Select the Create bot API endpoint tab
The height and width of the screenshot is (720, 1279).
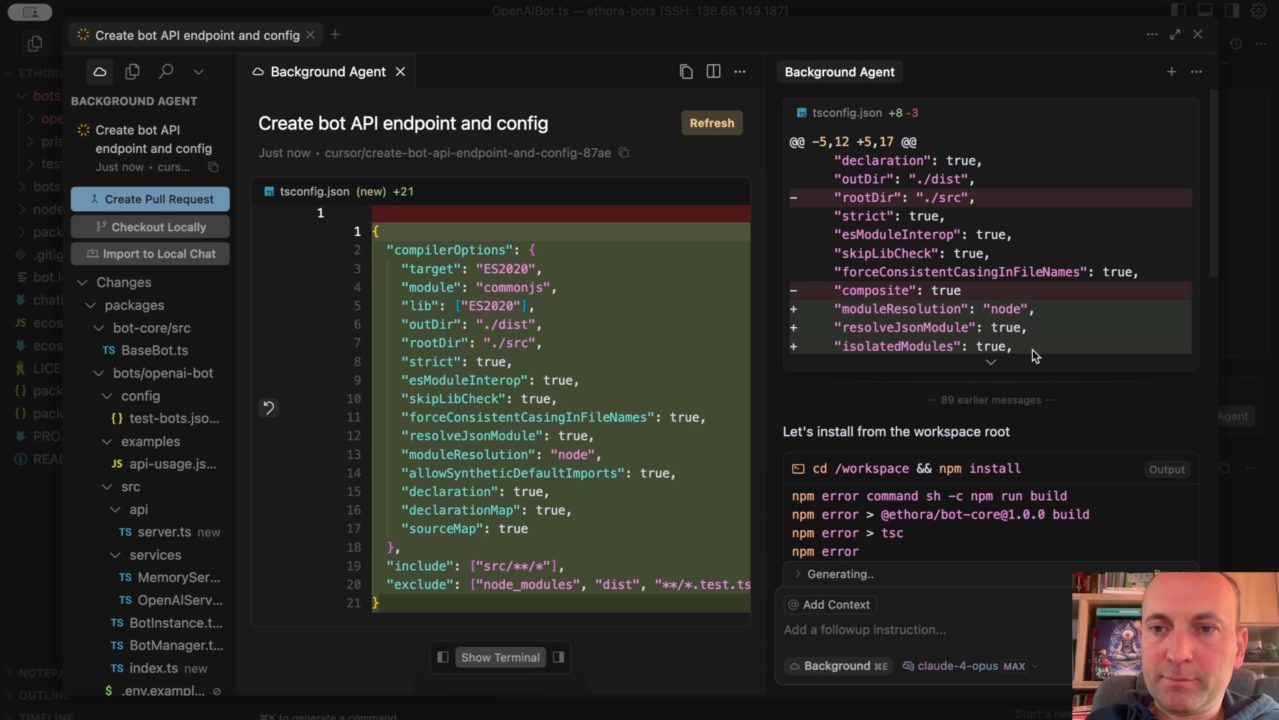[196, 35]
